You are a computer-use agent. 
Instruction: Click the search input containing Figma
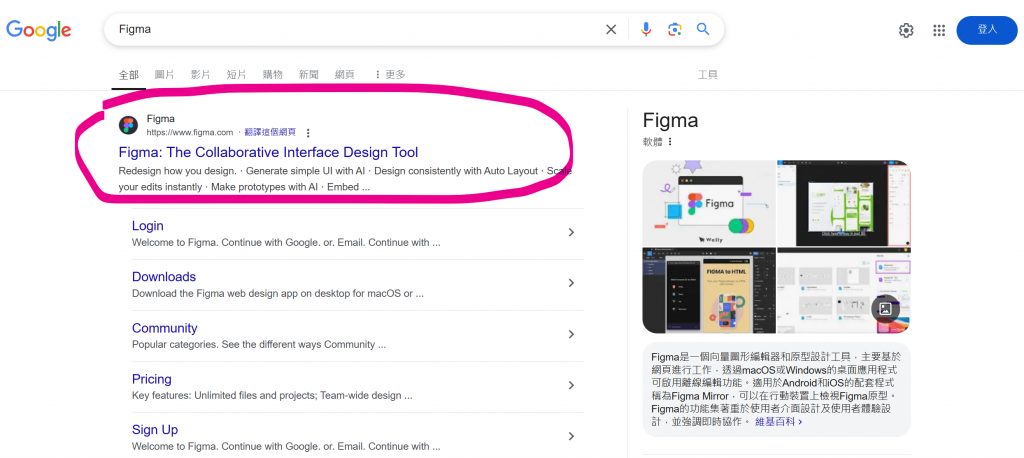click(356, 29)
